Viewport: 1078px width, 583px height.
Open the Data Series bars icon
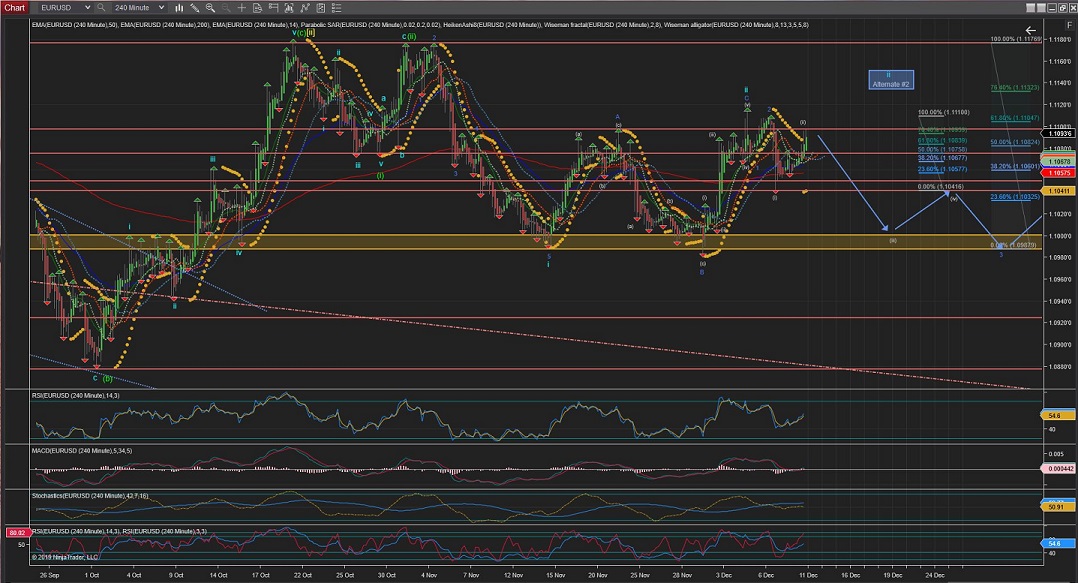point(288,8)
